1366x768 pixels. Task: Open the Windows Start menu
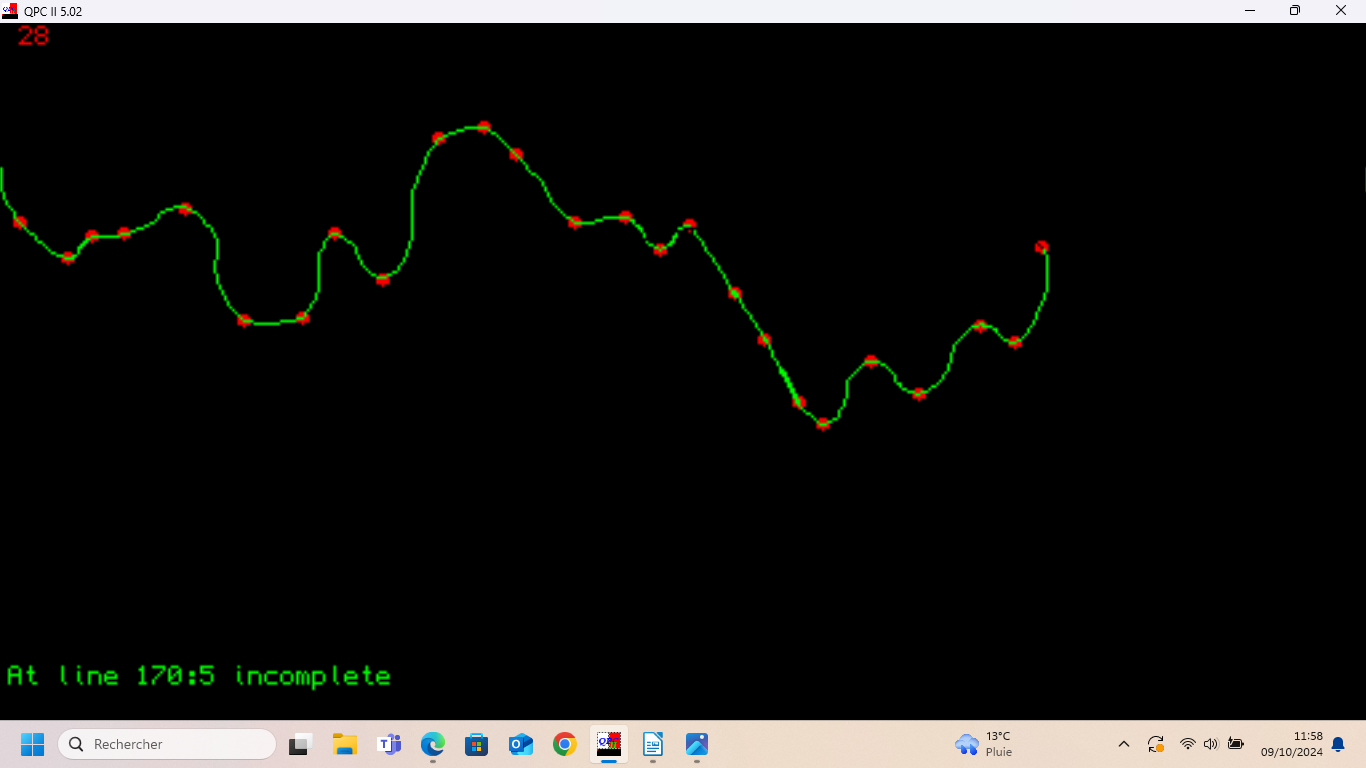point(33,744)
